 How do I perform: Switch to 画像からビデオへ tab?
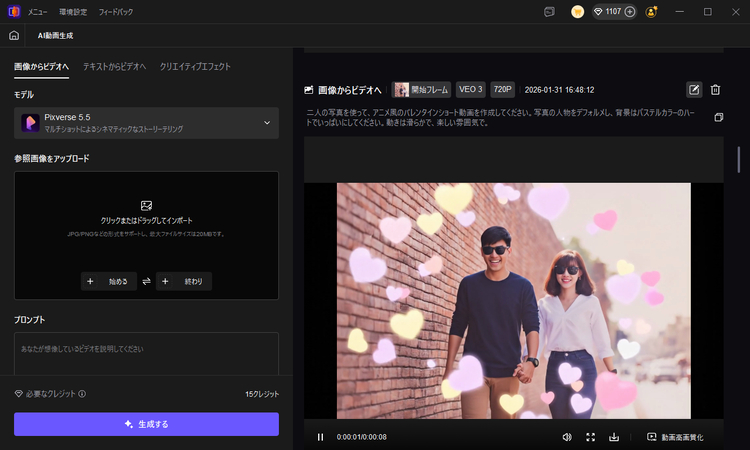coord(42,66)
